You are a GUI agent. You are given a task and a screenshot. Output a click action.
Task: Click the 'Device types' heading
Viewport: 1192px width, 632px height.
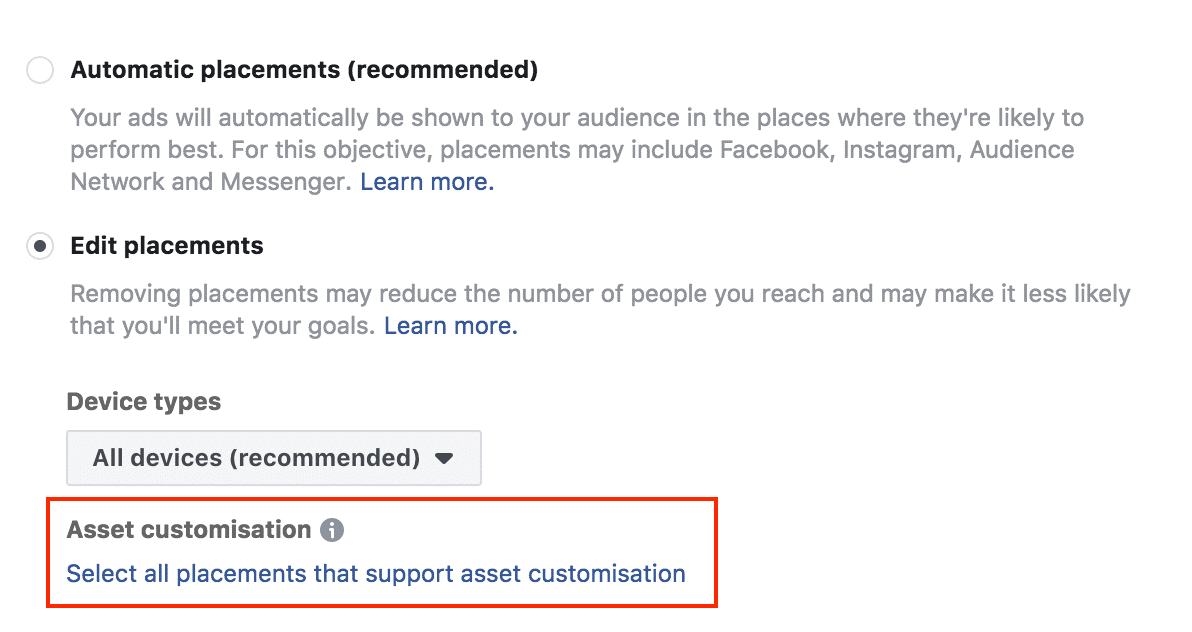[144, 402]
